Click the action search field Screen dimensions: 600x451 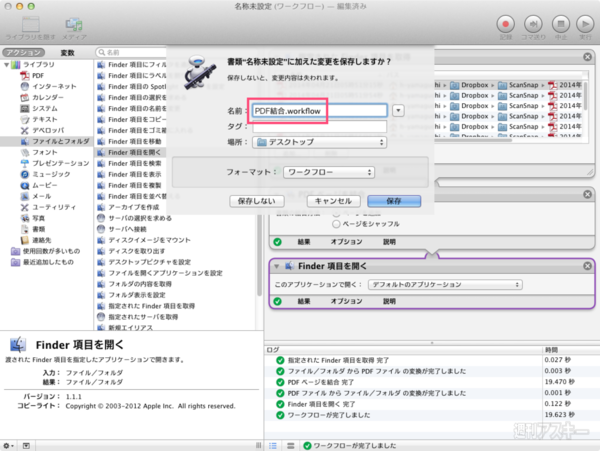(131, 52)
